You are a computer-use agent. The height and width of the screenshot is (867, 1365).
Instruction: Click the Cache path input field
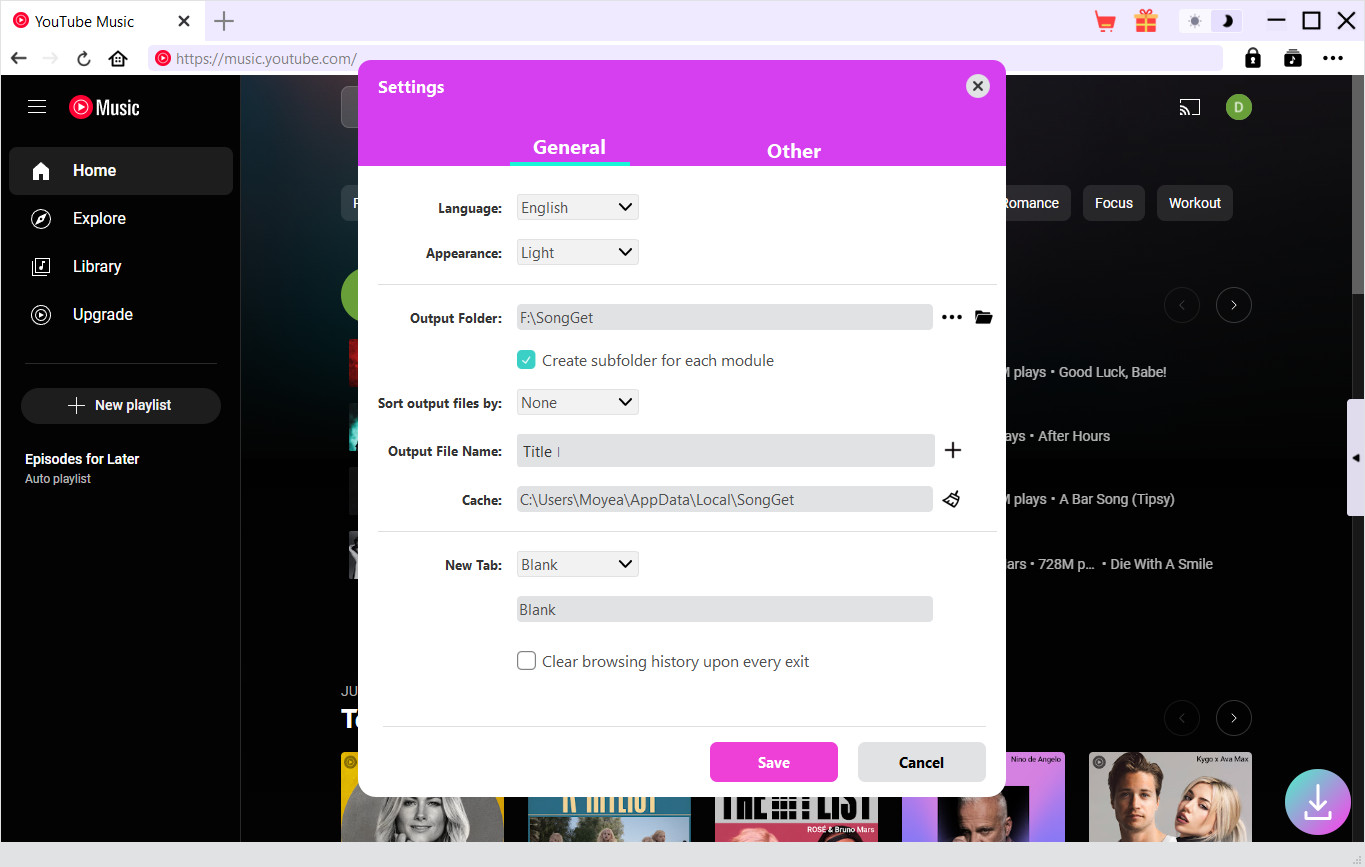(724, 499)
